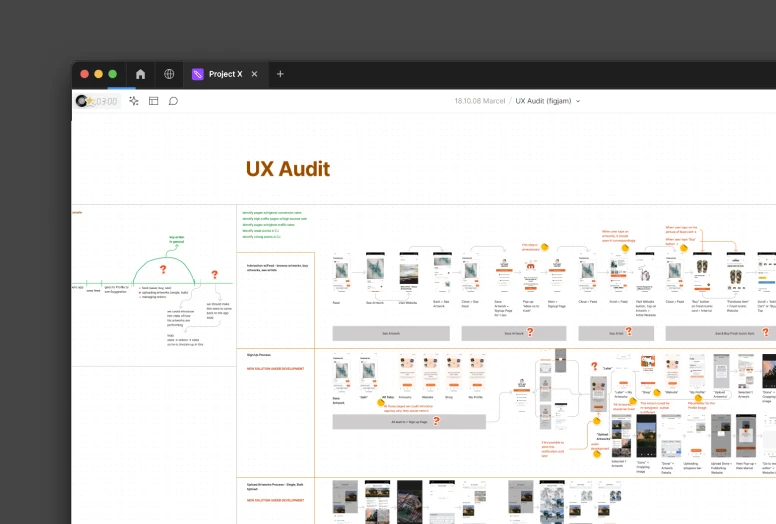Select the Visit Website caption
The height and width of the screenshot is (524, 776).
tap(408, 302)
